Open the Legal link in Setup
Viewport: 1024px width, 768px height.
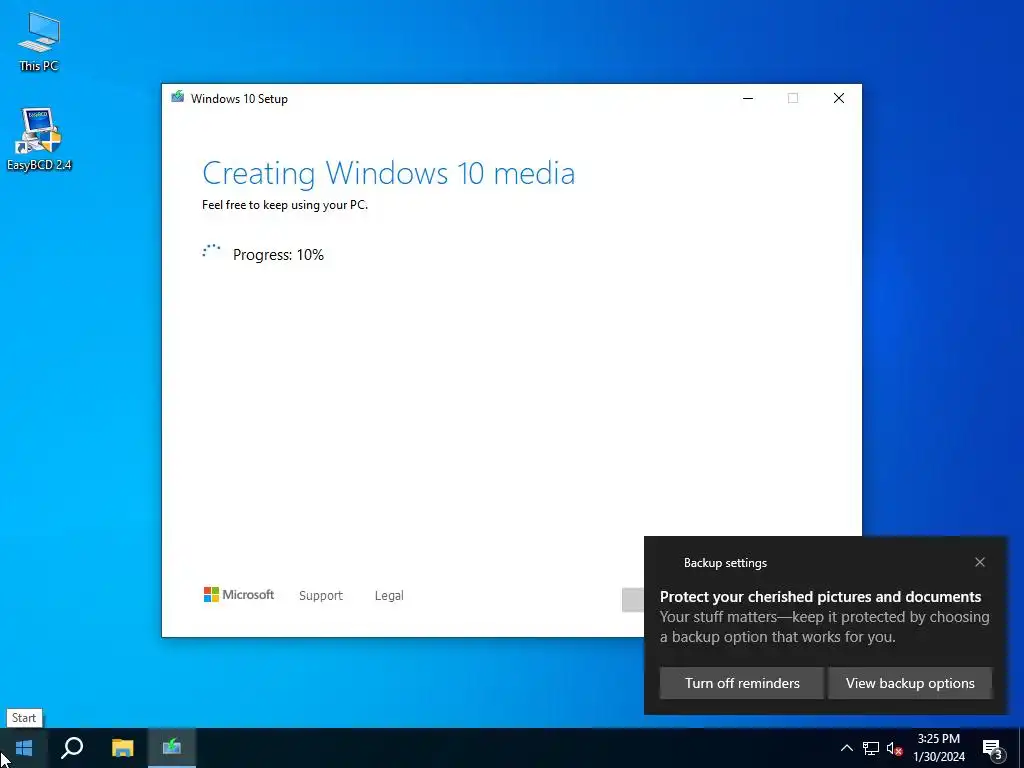(389, 596)
